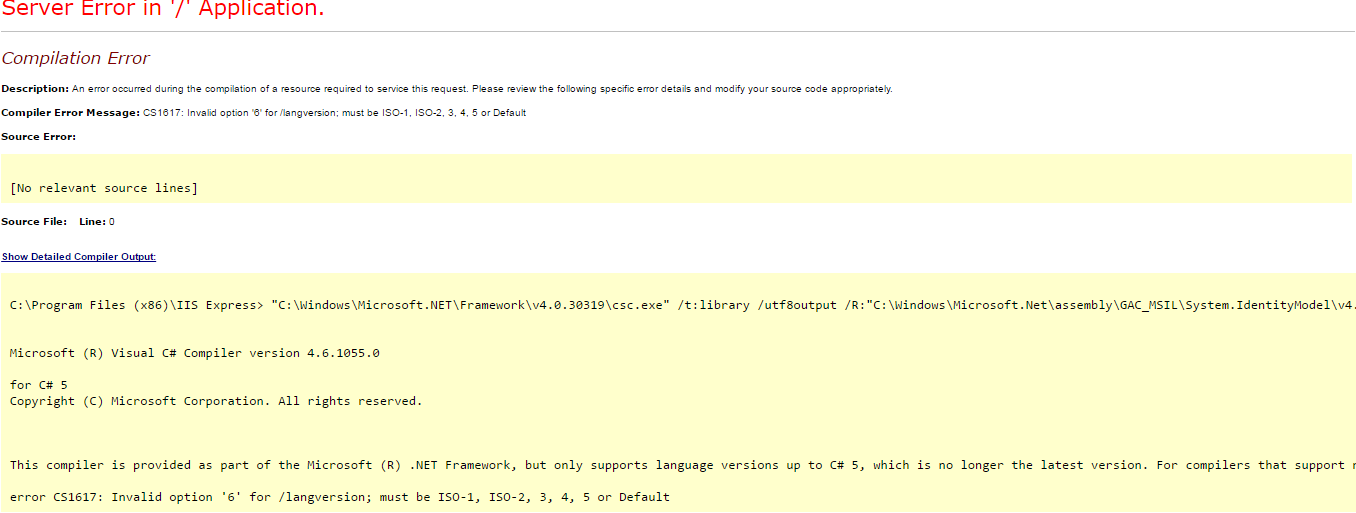Click the bold Description label
The height and width of the screenshot is (513, 1356).
[x=35, y=89]
